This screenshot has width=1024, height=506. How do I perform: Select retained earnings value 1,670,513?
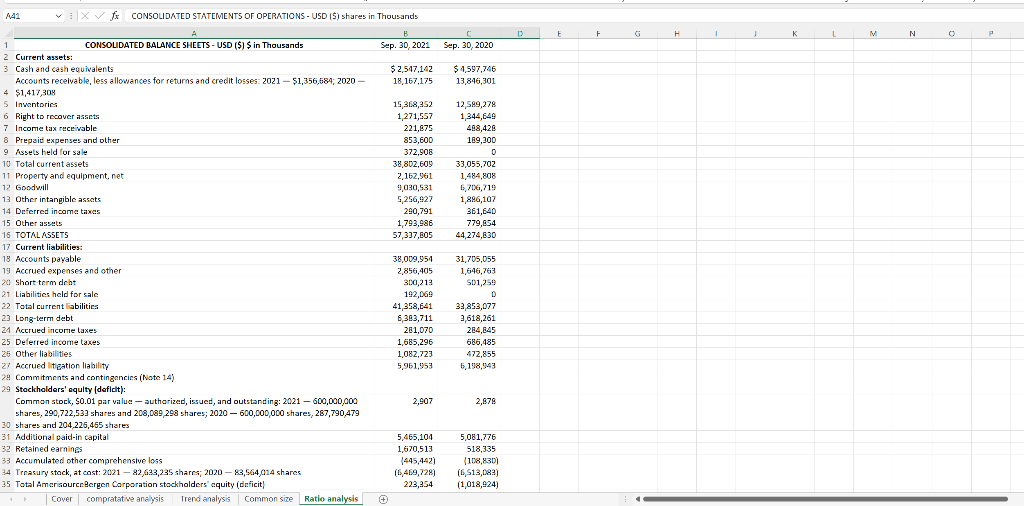point(406,449)
